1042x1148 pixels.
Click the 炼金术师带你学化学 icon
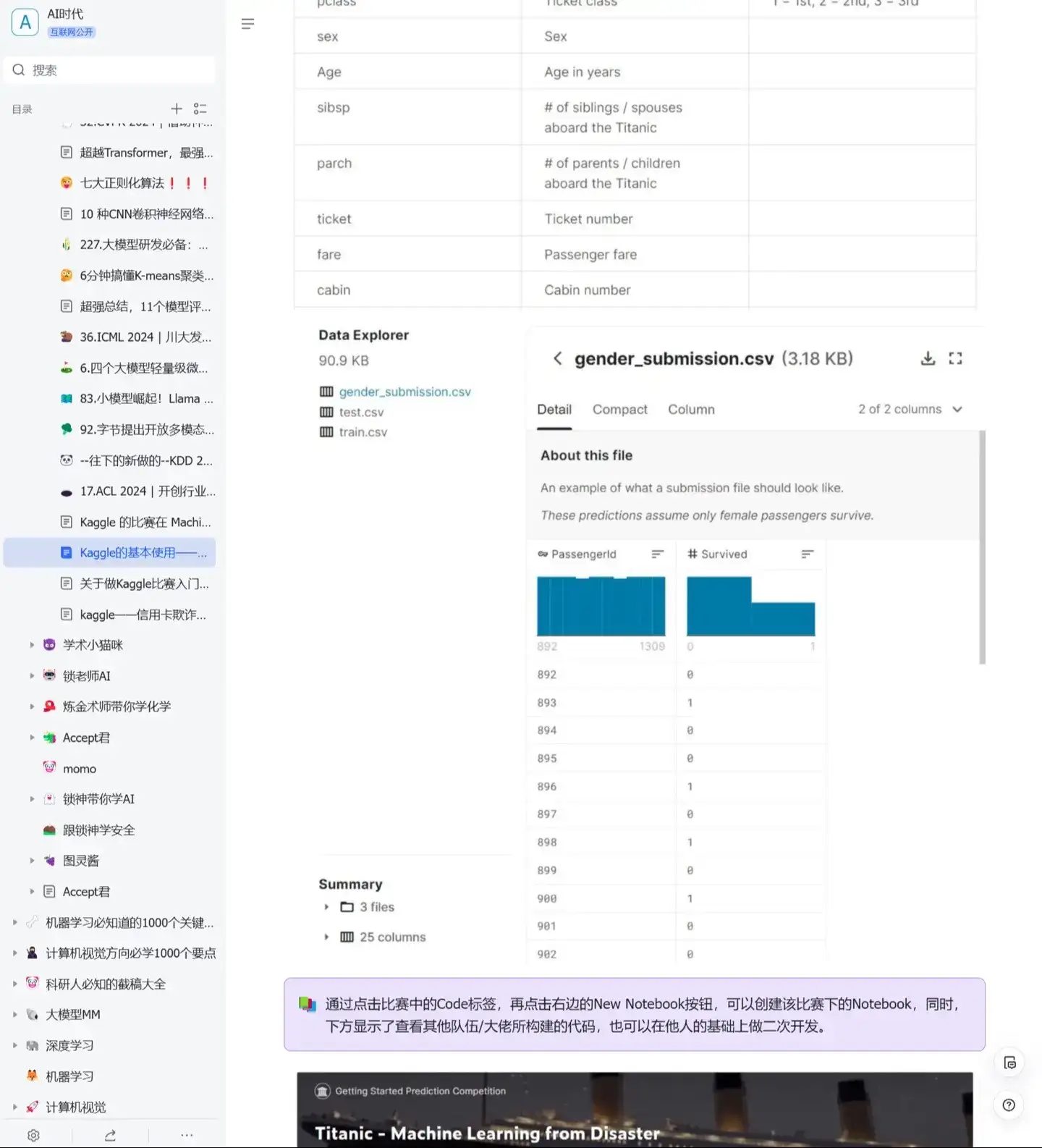(x=49, y=706)
